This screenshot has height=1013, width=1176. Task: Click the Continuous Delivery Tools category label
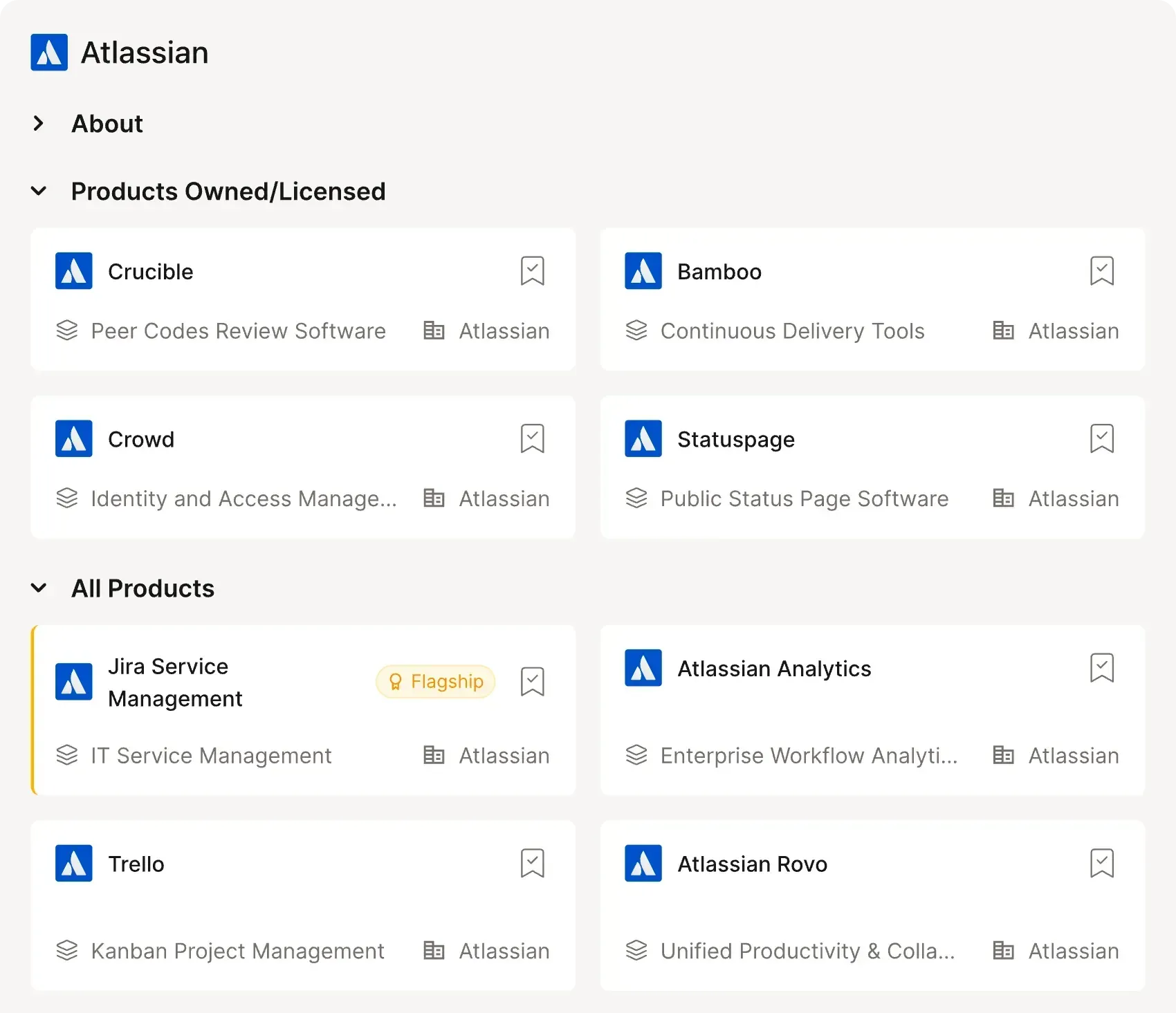tap(792, 331)
